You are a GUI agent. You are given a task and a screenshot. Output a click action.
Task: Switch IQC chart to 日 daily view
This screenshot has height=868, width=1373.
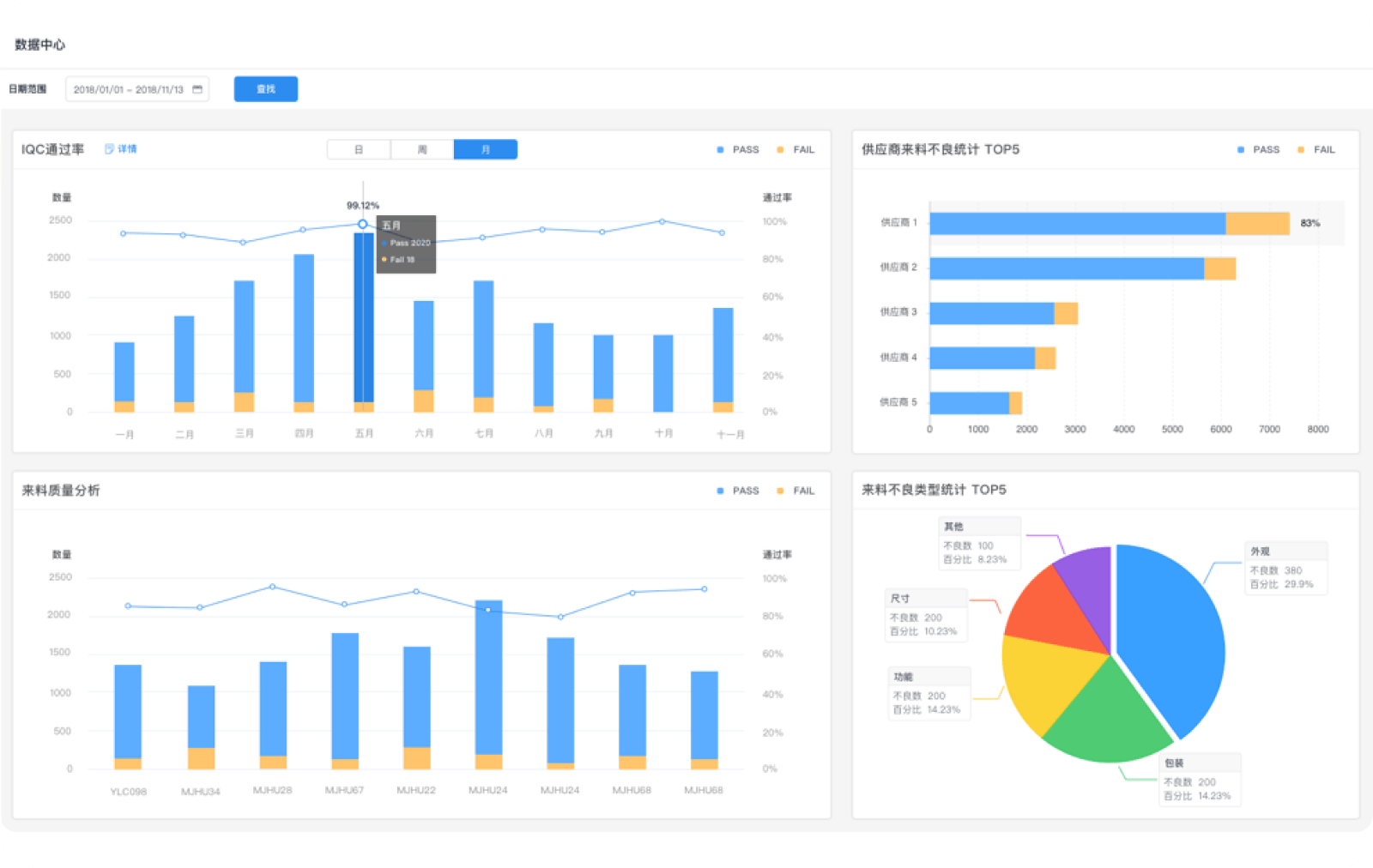[359, 150]
